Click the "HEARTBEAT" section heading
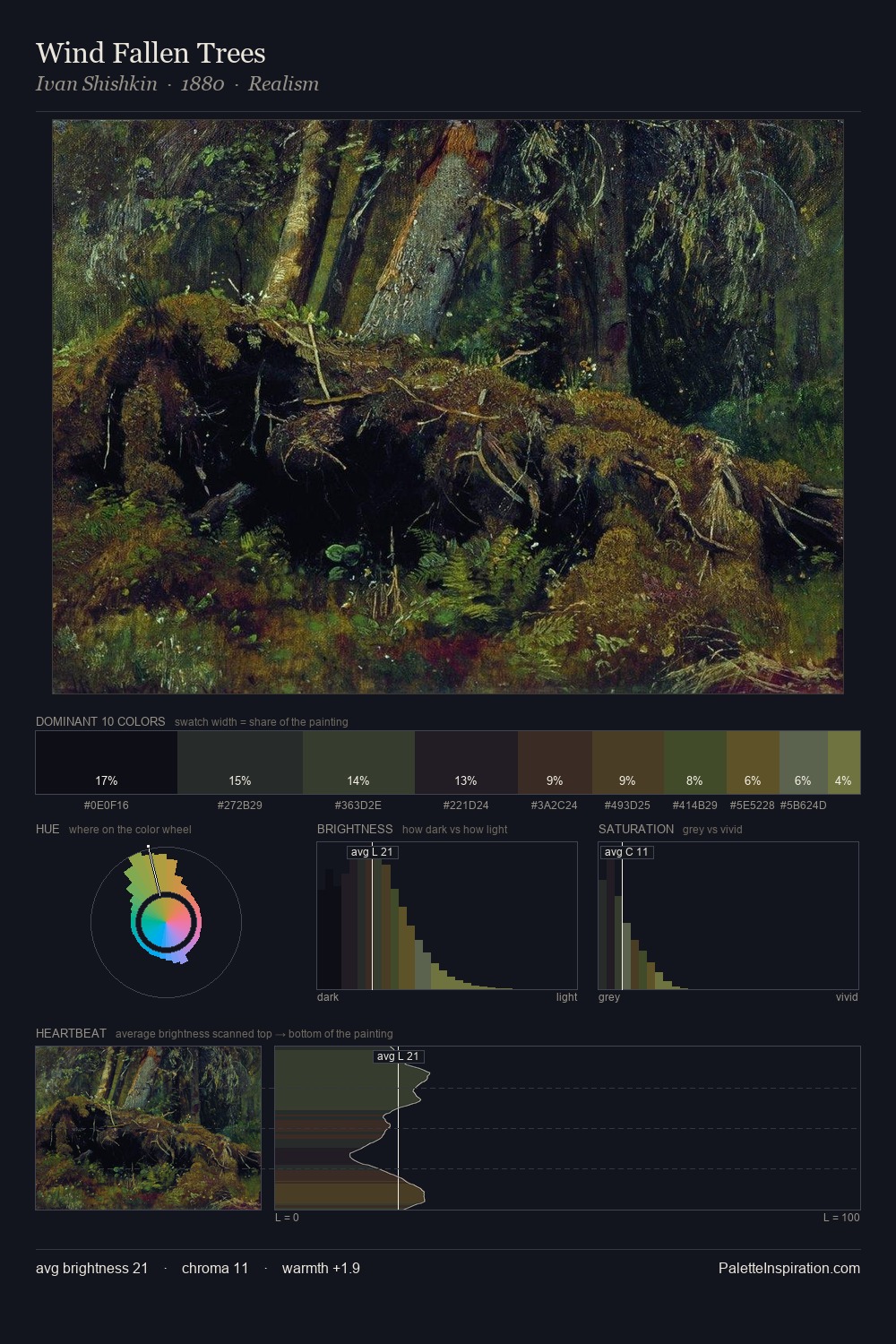The width and height of the screenshot is (896, 1344). point(71,1033)
